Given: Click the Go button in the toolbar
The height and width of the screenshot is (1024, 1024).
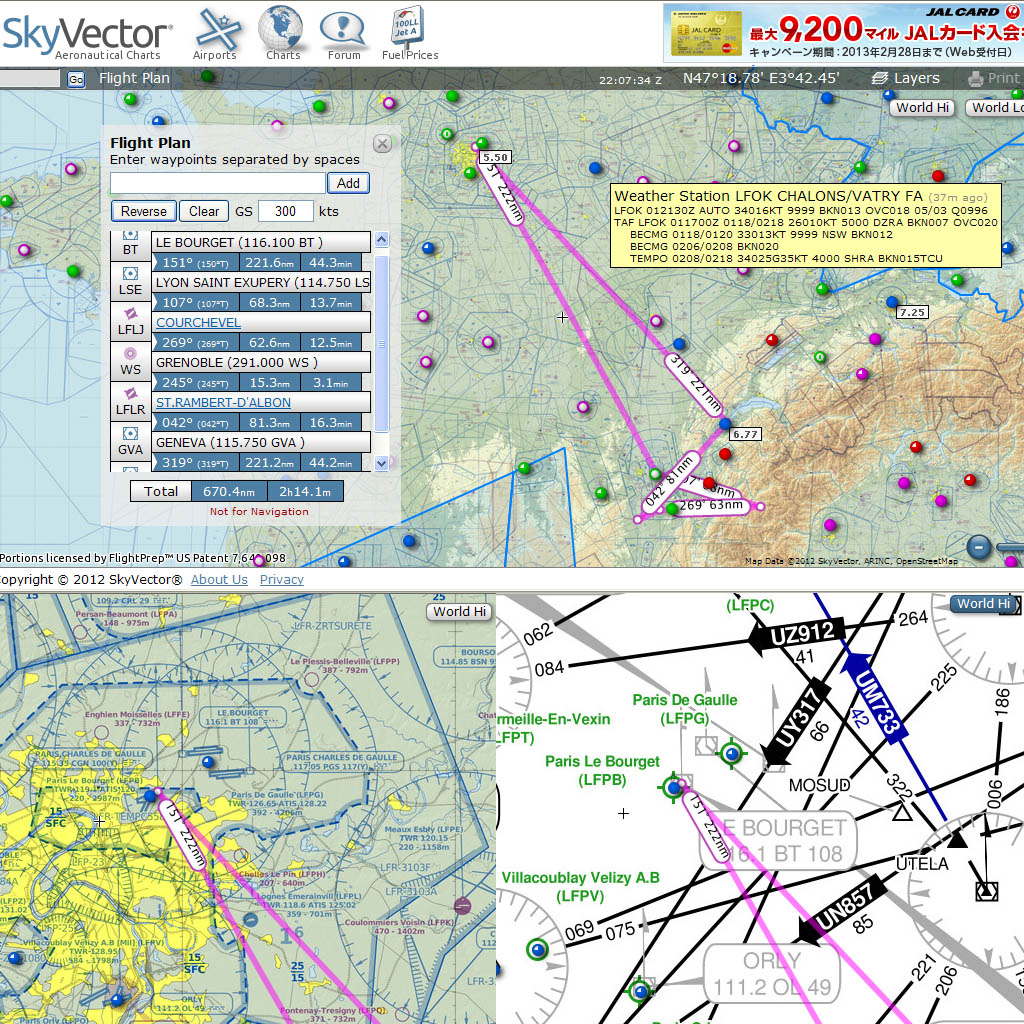Looking at the screenshot, I should (76, 79).
